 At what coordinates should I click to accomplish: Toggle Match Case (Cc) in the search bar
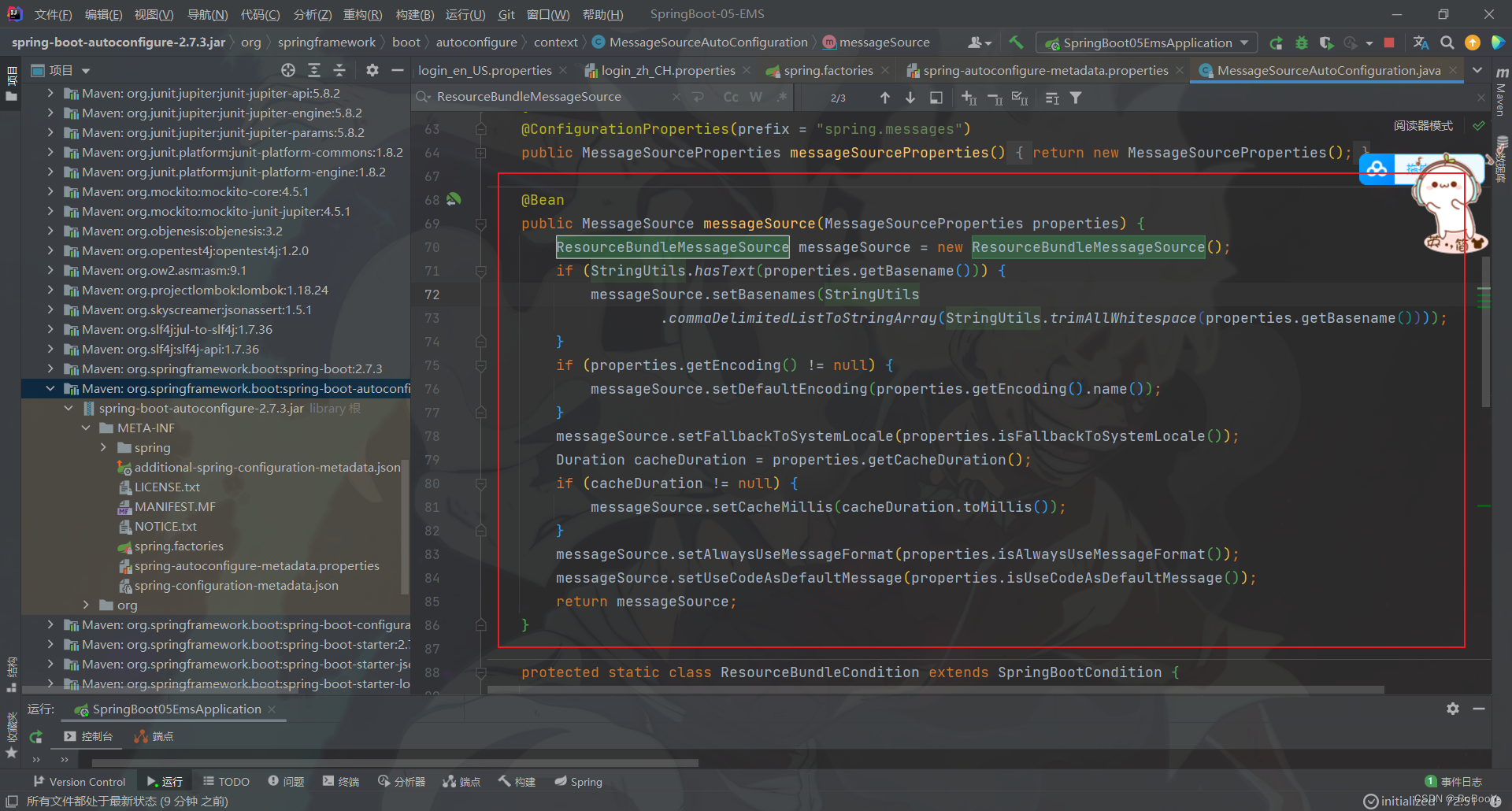(731, 97)
